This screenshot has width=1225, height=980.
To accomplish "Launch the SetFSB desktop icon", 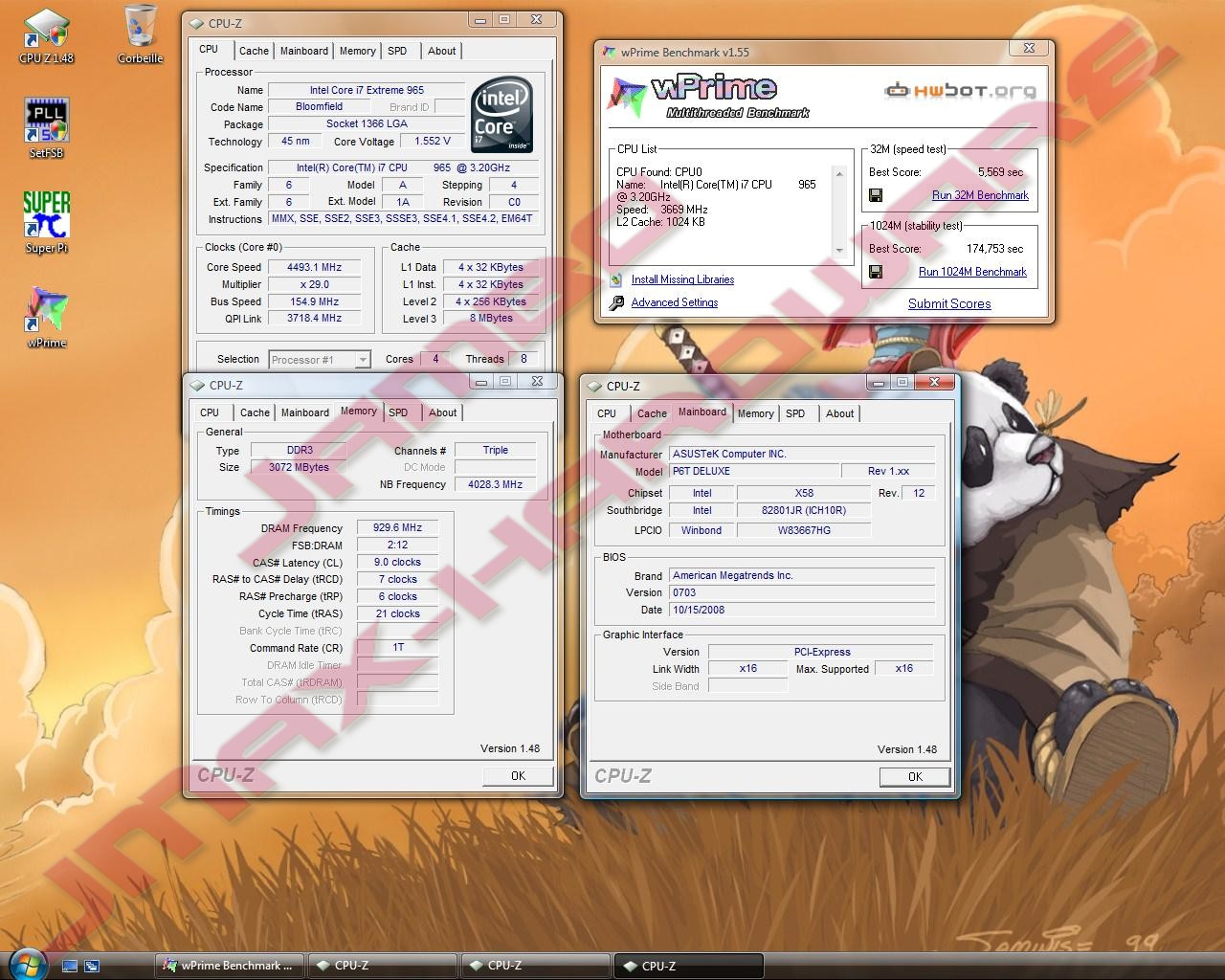I will [x=46, y=128].
